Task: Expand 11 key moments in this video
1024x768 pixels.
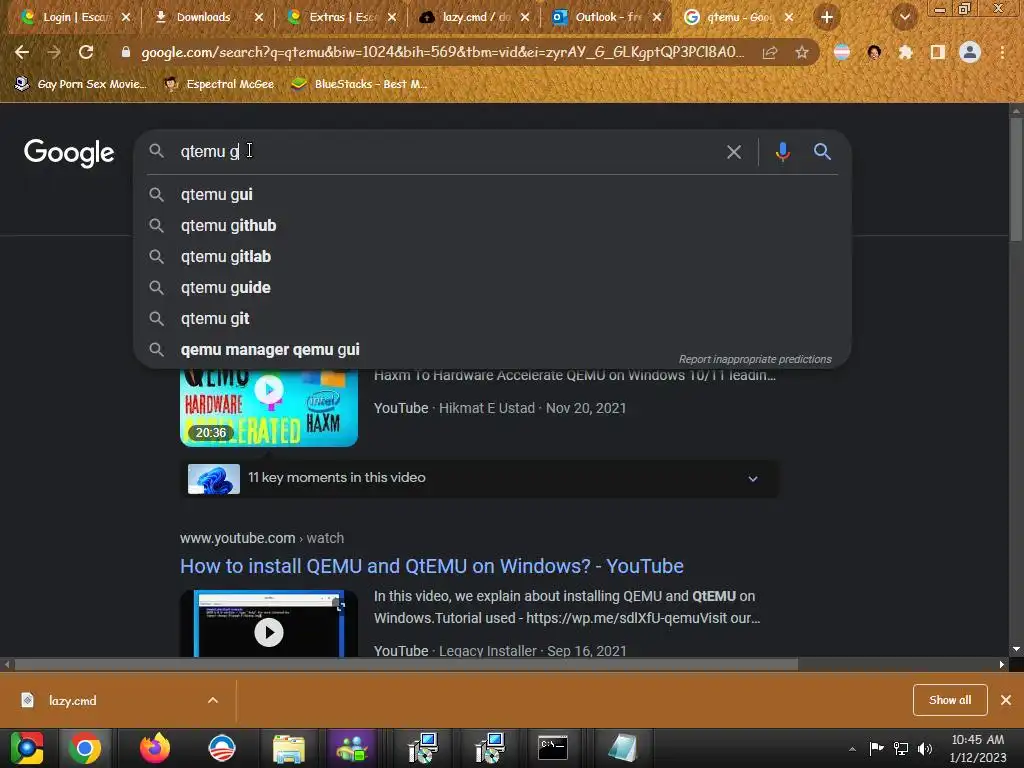Action: click(x=479, y=479)
